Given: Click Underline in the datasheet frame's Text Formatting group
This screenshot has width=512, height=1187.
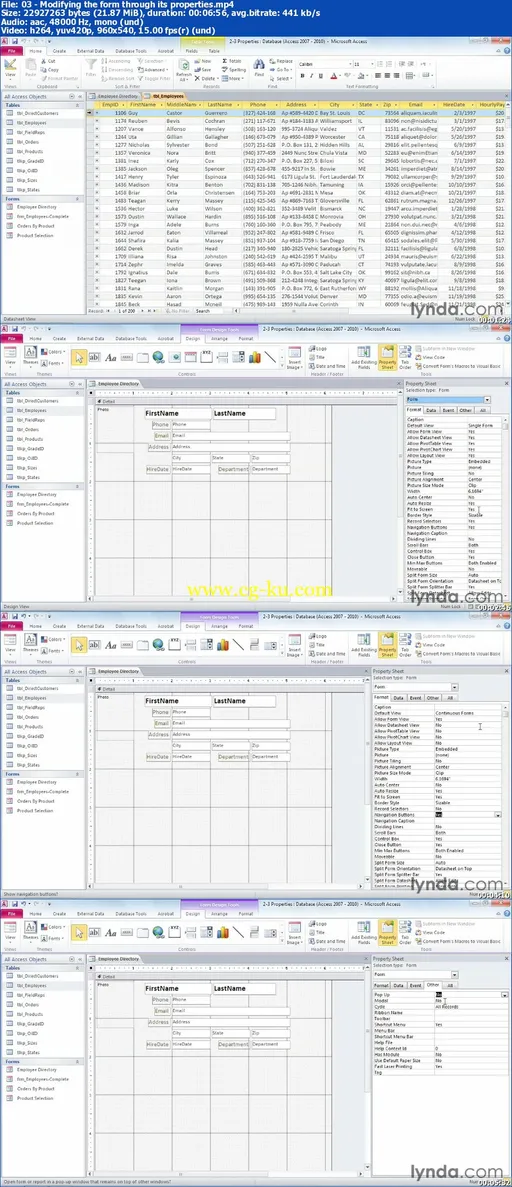Looking at the screenshot, I should (320, 76).
